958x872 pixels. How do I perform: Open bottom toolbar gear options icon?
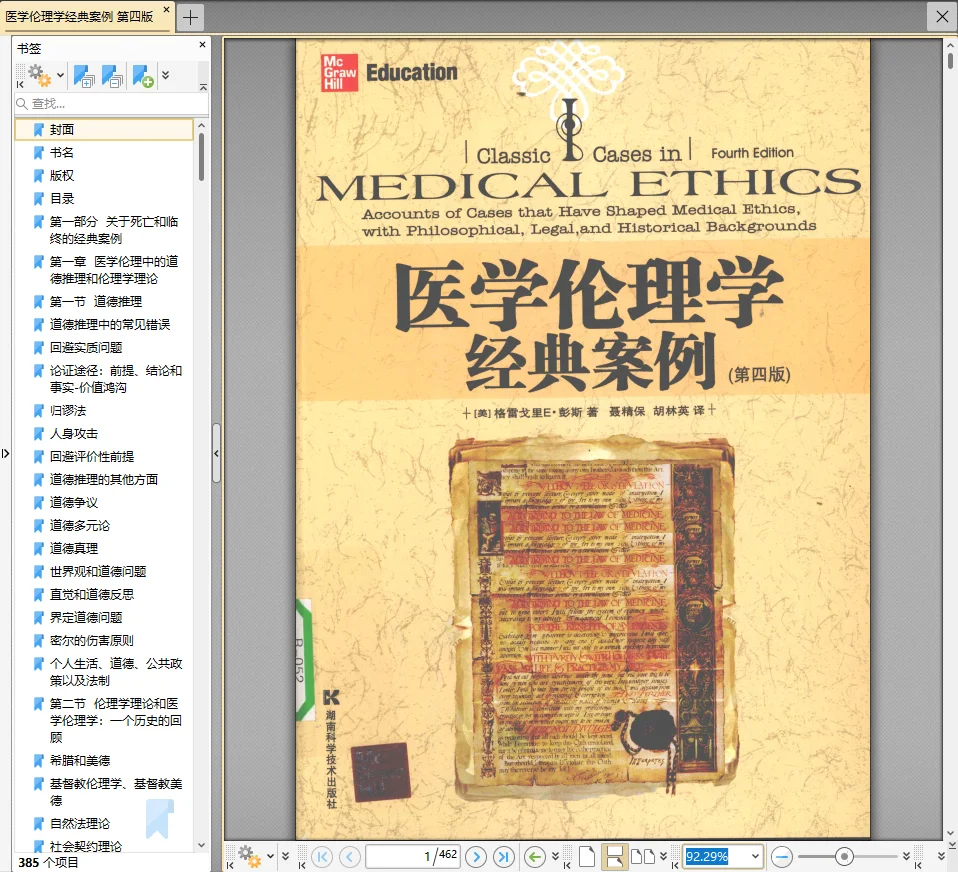pos(250,856)
